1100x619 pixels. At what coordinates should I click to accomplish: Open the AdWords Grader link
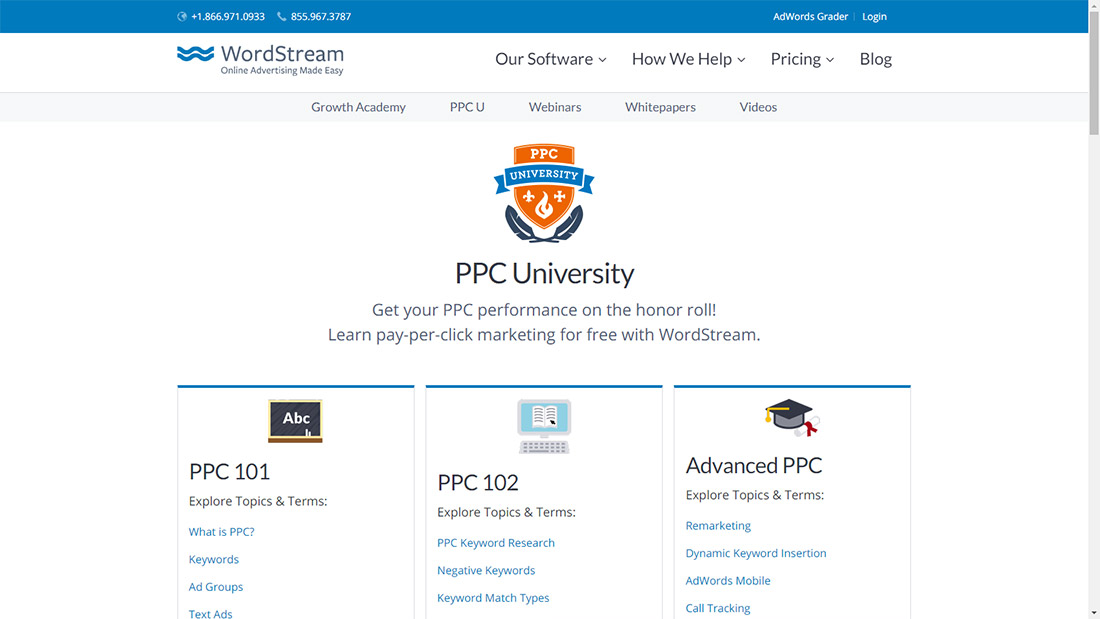click(810, 16)
